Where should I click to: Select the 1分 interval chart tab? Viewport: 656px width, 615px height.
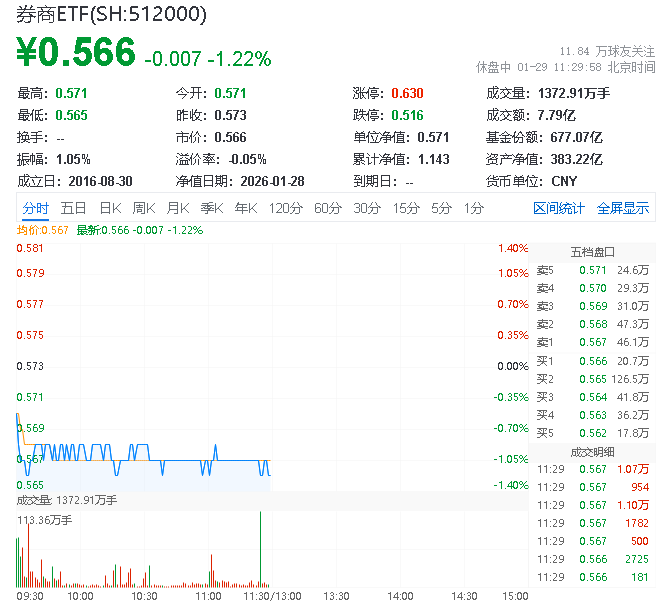[473, 208]
